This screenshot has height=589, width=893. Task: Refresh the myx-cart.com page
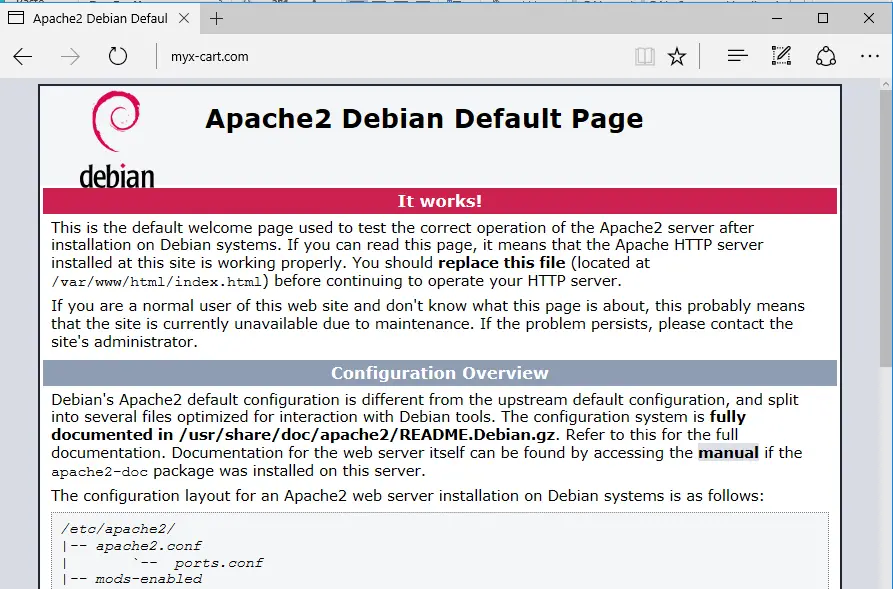pos(118,56)
